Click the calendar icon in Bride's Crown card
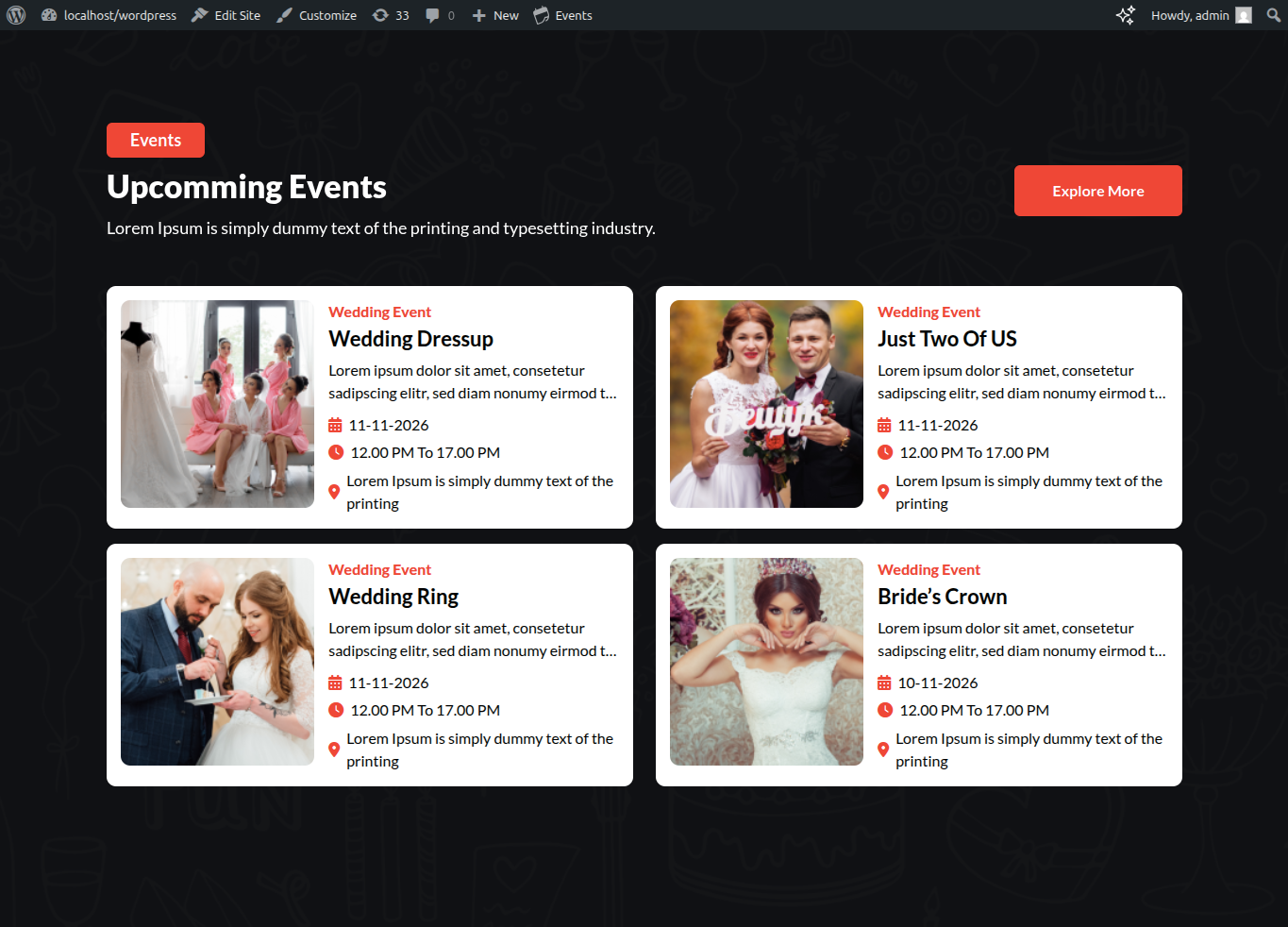1288x927 pixels. [884, 683]
